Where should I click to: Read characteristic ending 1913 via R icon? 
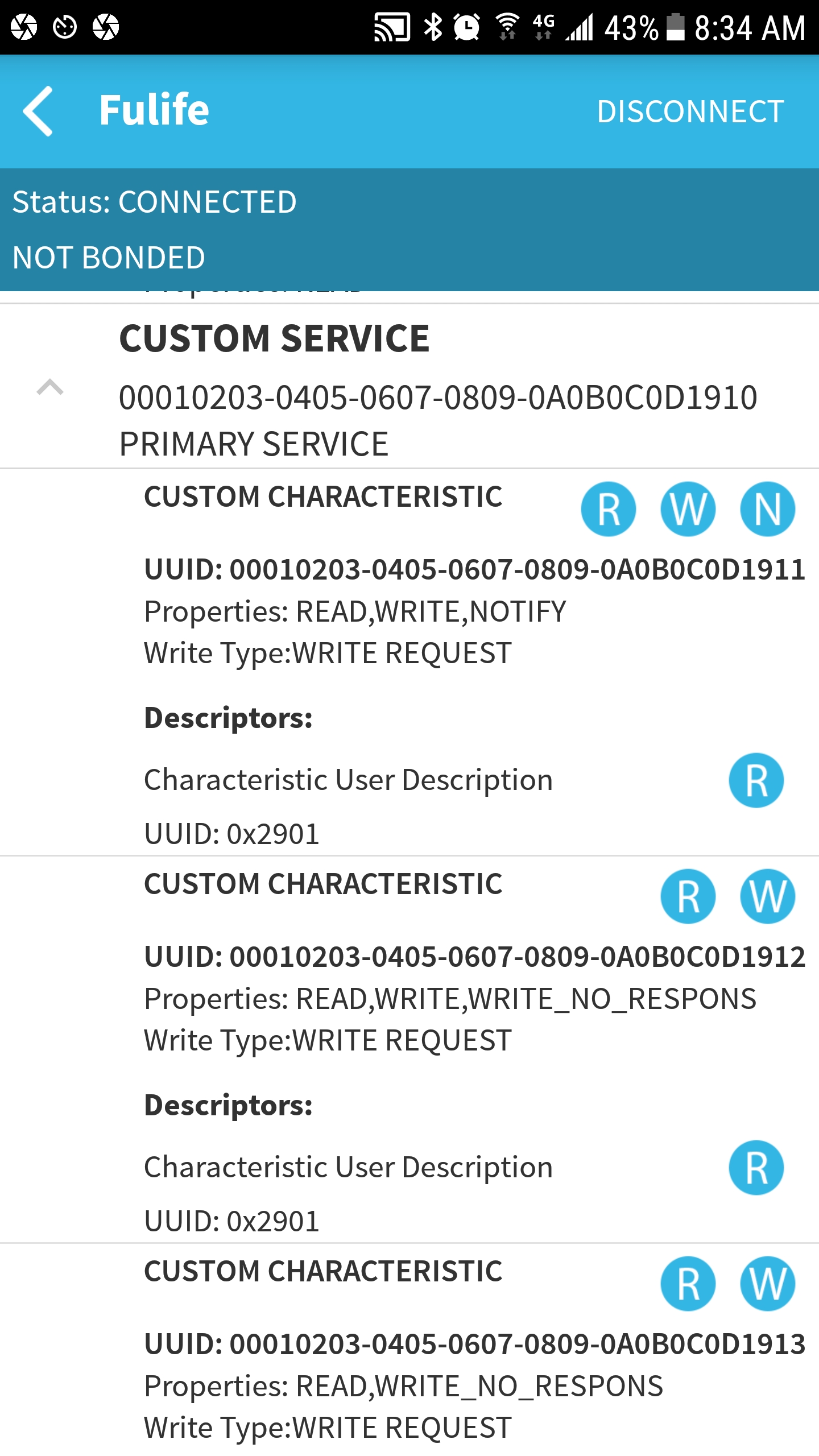tap(688, 1284)
